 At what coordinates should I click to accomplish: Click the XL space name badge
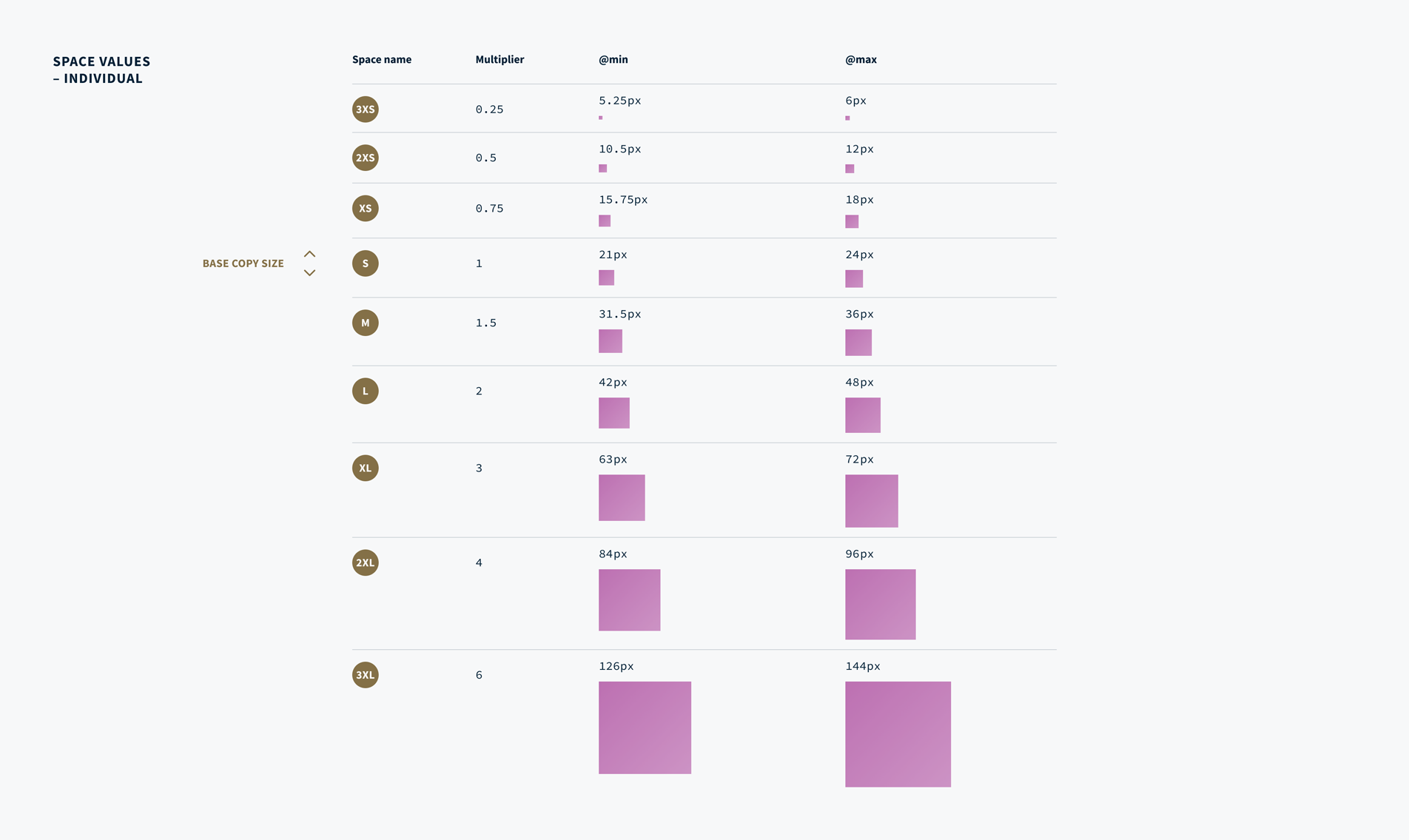(x=365, y=468)
